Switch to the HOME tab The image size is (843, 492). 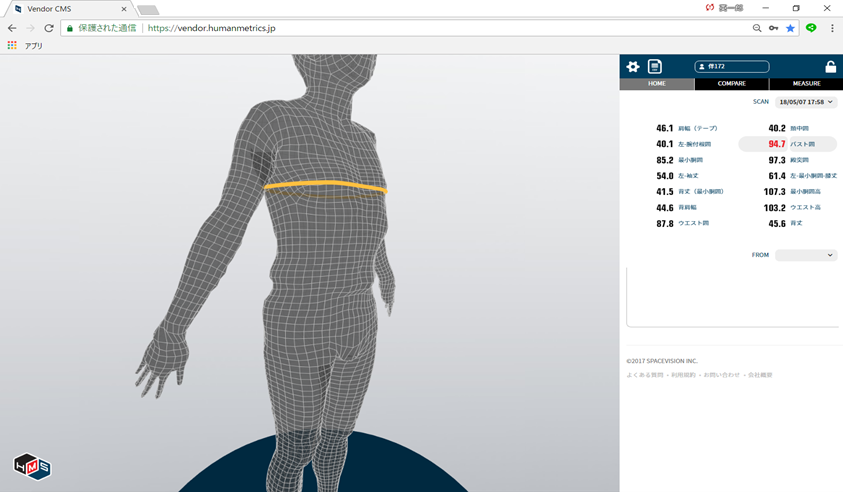[657, 84]
